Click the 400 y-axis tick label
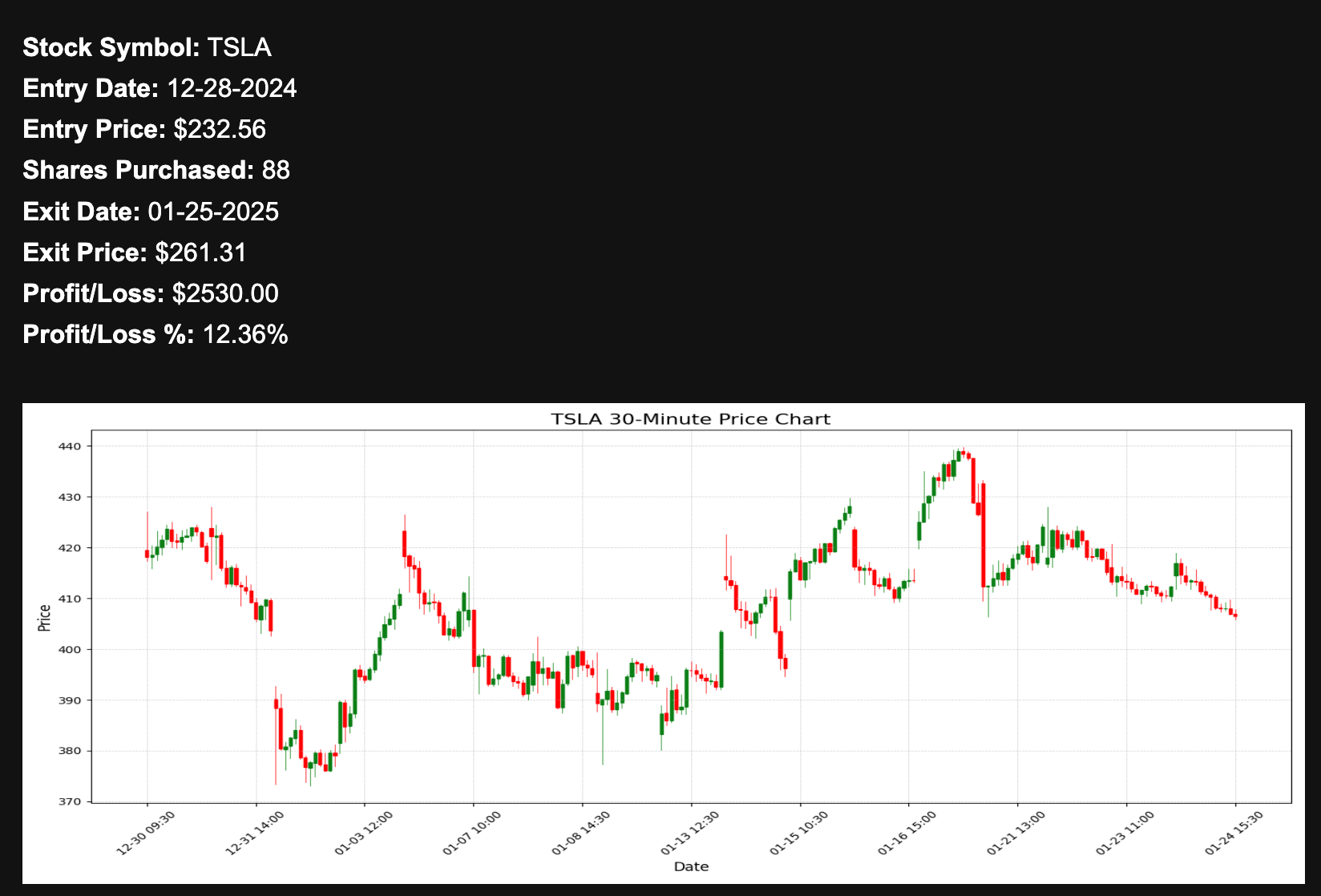Screen dimensions: 1321x896 [71, 649]
